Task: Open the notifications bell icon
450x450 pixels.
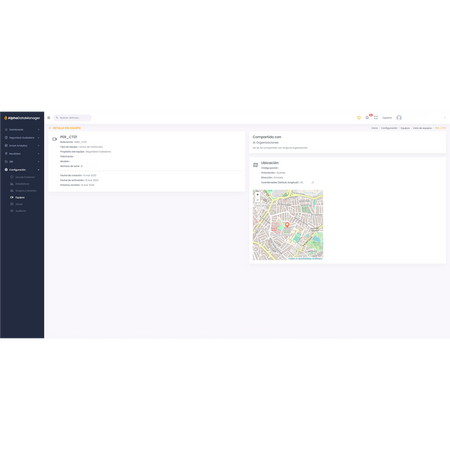Action: (367, 117)
